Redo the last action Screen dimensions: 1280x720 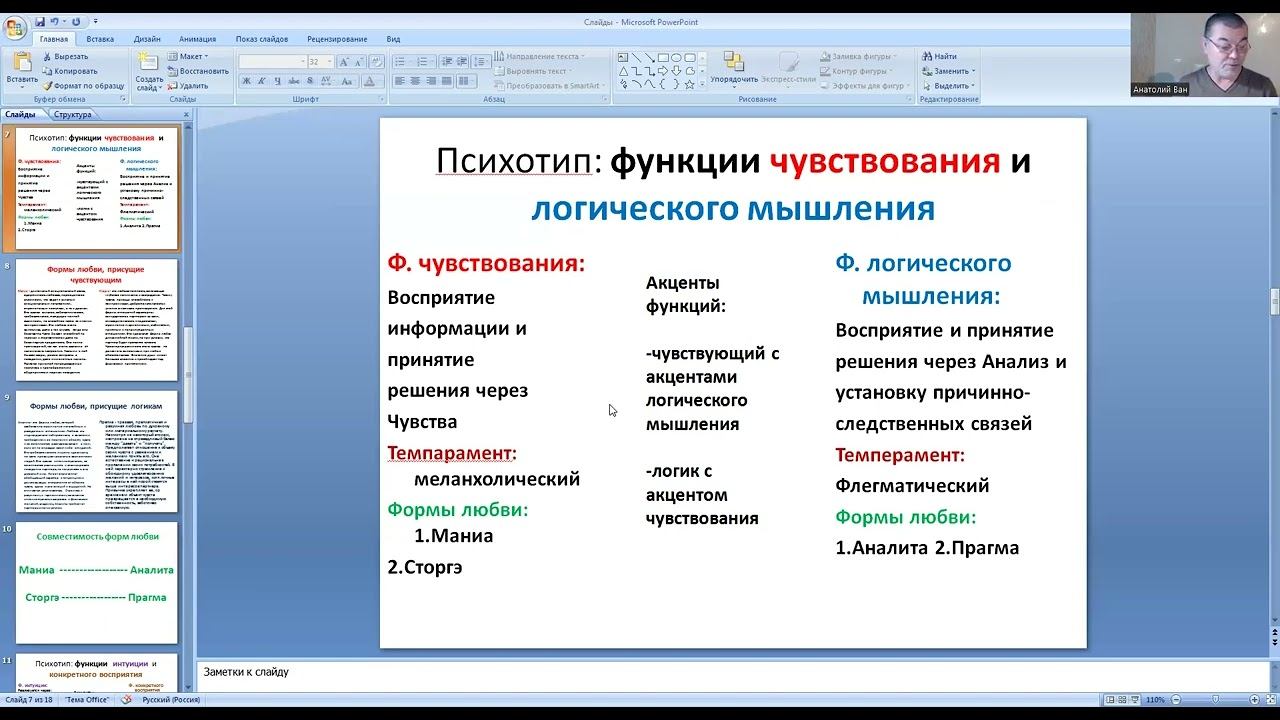pos(76,21)
